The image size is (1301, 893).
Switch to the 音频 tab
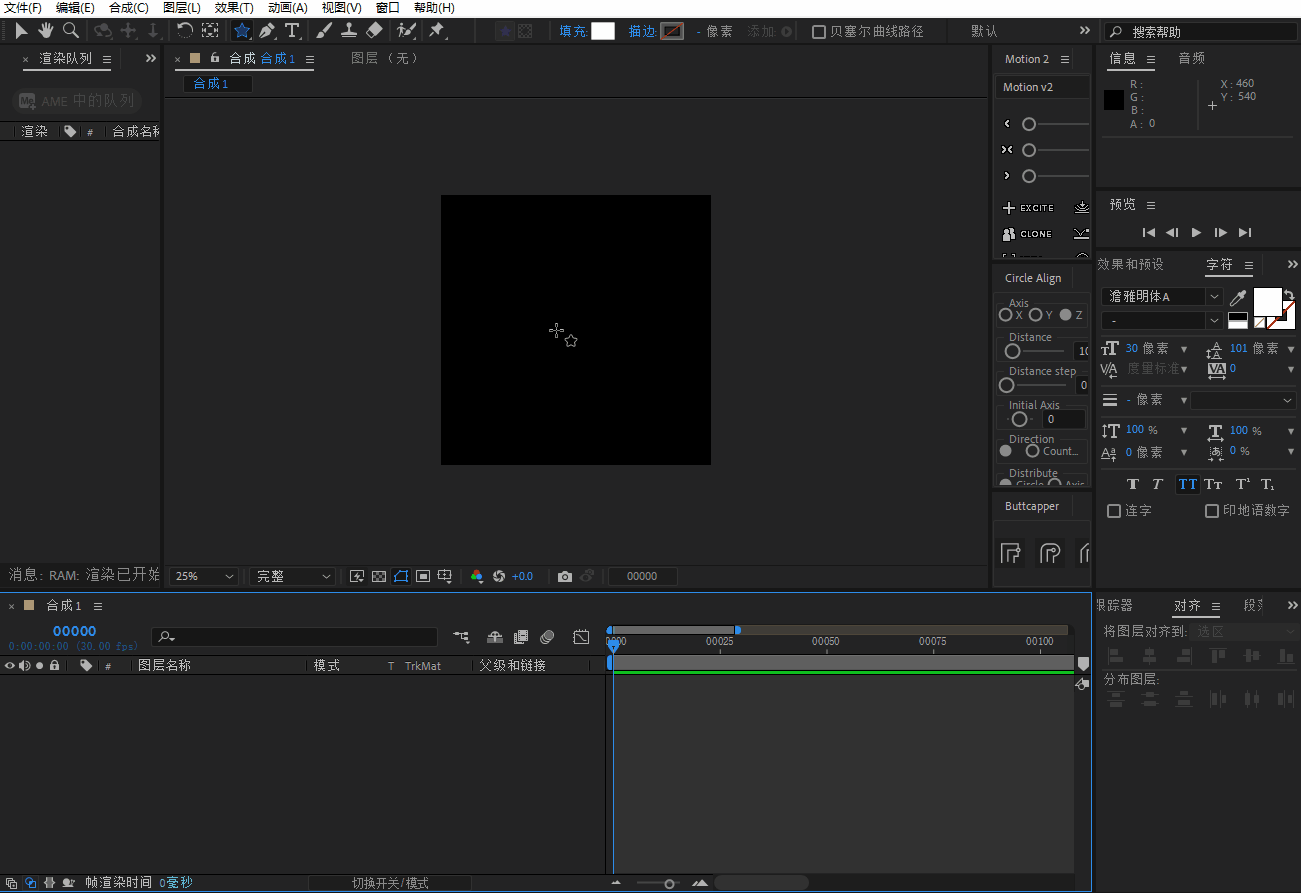point(1191,59)
